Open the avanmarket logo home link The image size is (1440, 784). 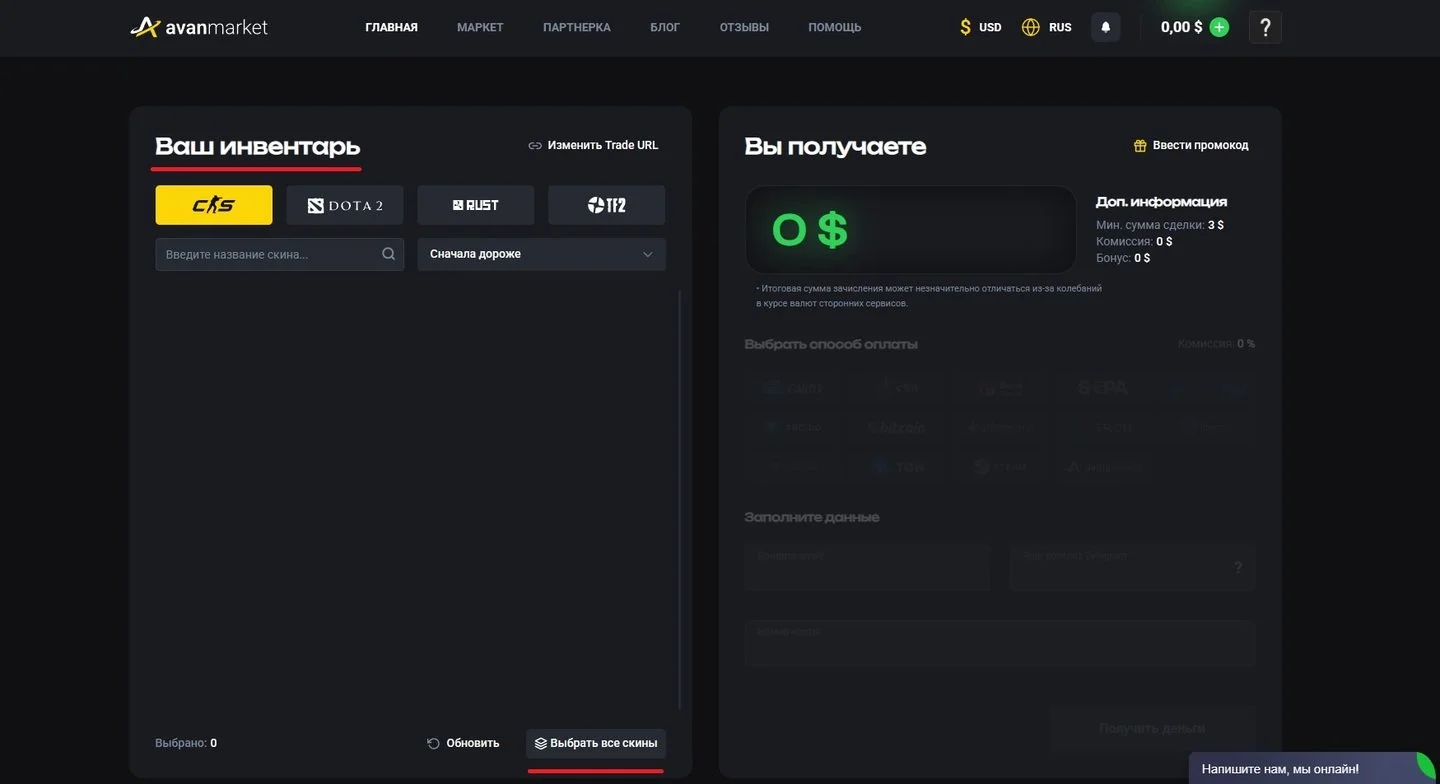tap(199, 27)
